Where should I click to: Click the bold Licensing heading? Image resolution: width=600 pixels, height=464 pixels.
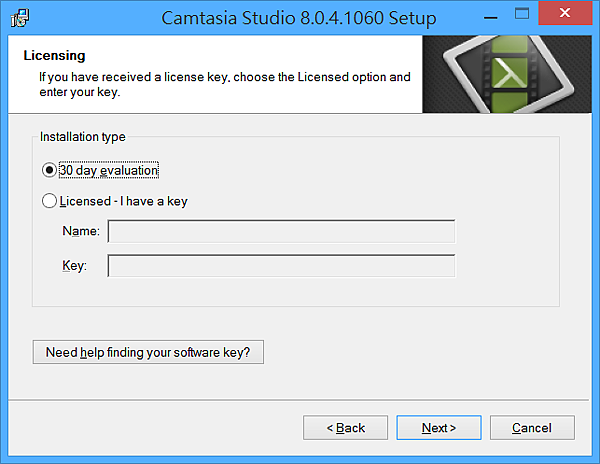coord(54,56)
